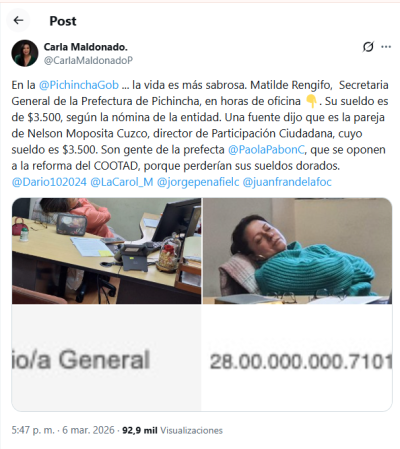Click the pointing-down emoji in the post text
This screenshot has height=449, width=400.
311,101
